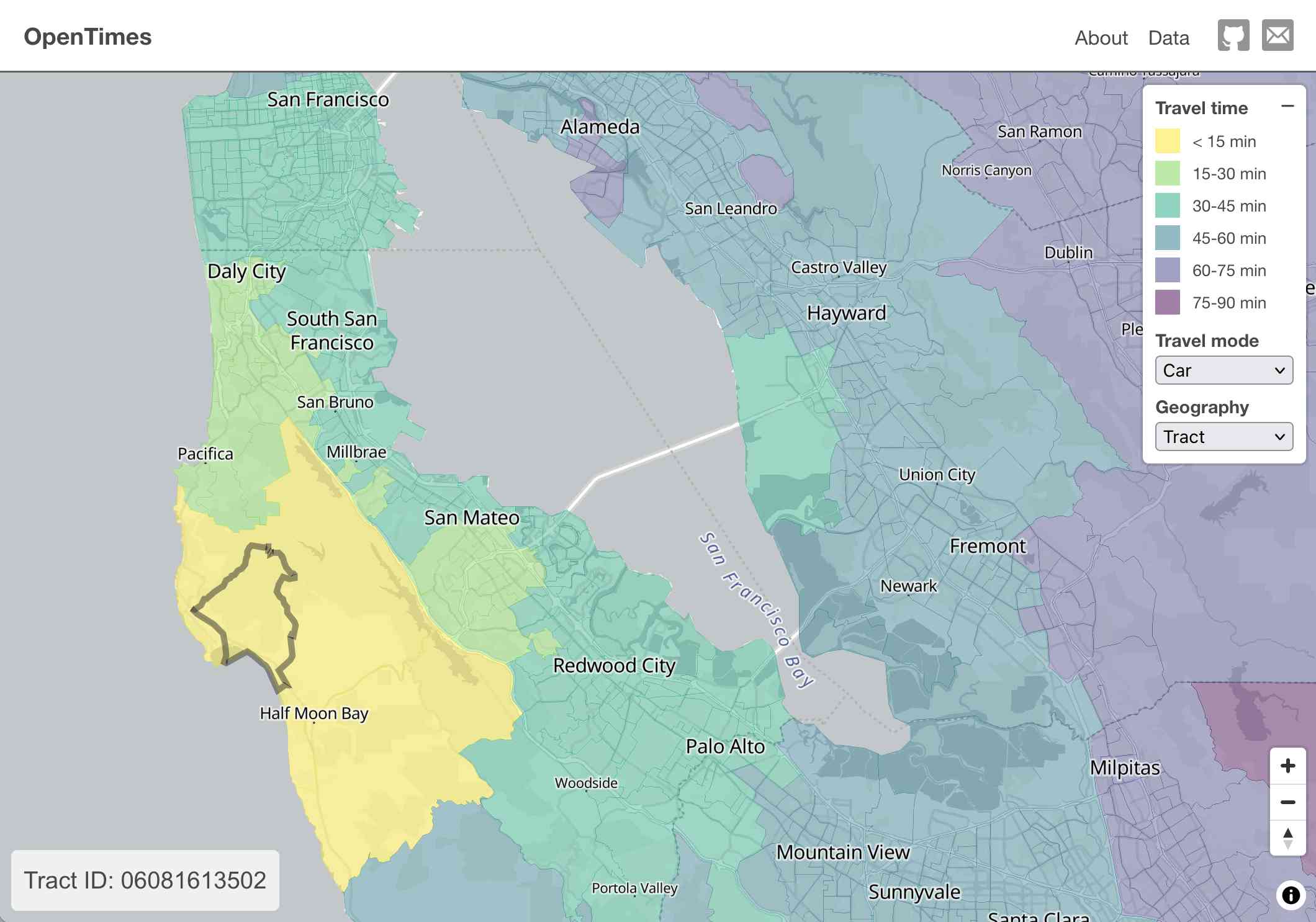The height and width of the screenshot is (922, 1316).
Task: Click the email envelope icon
Action: click(x=1278, y=36)
